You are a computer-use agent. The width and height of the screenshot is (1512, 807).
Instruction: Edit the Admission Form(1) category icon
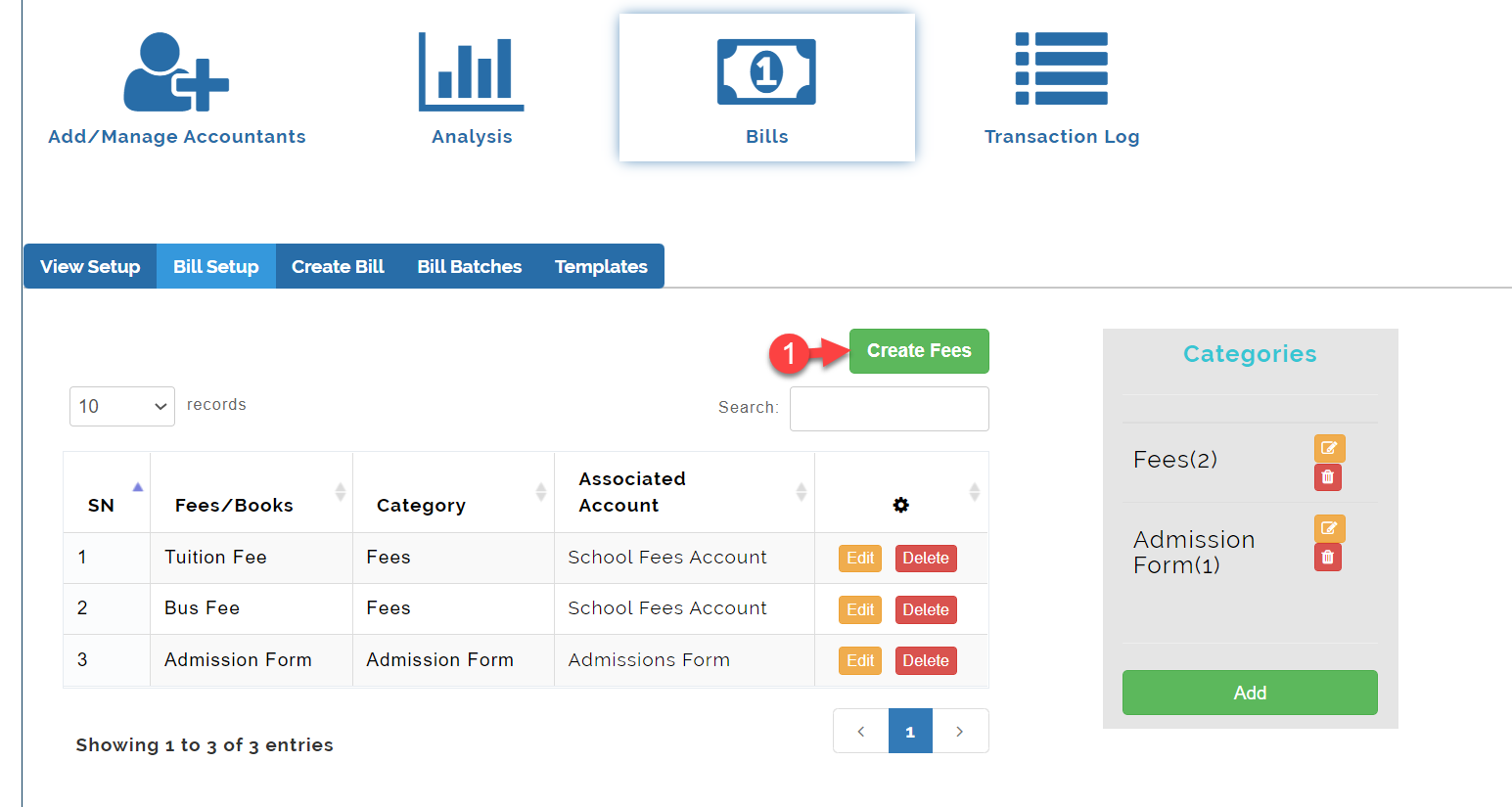click(1329, 528)
